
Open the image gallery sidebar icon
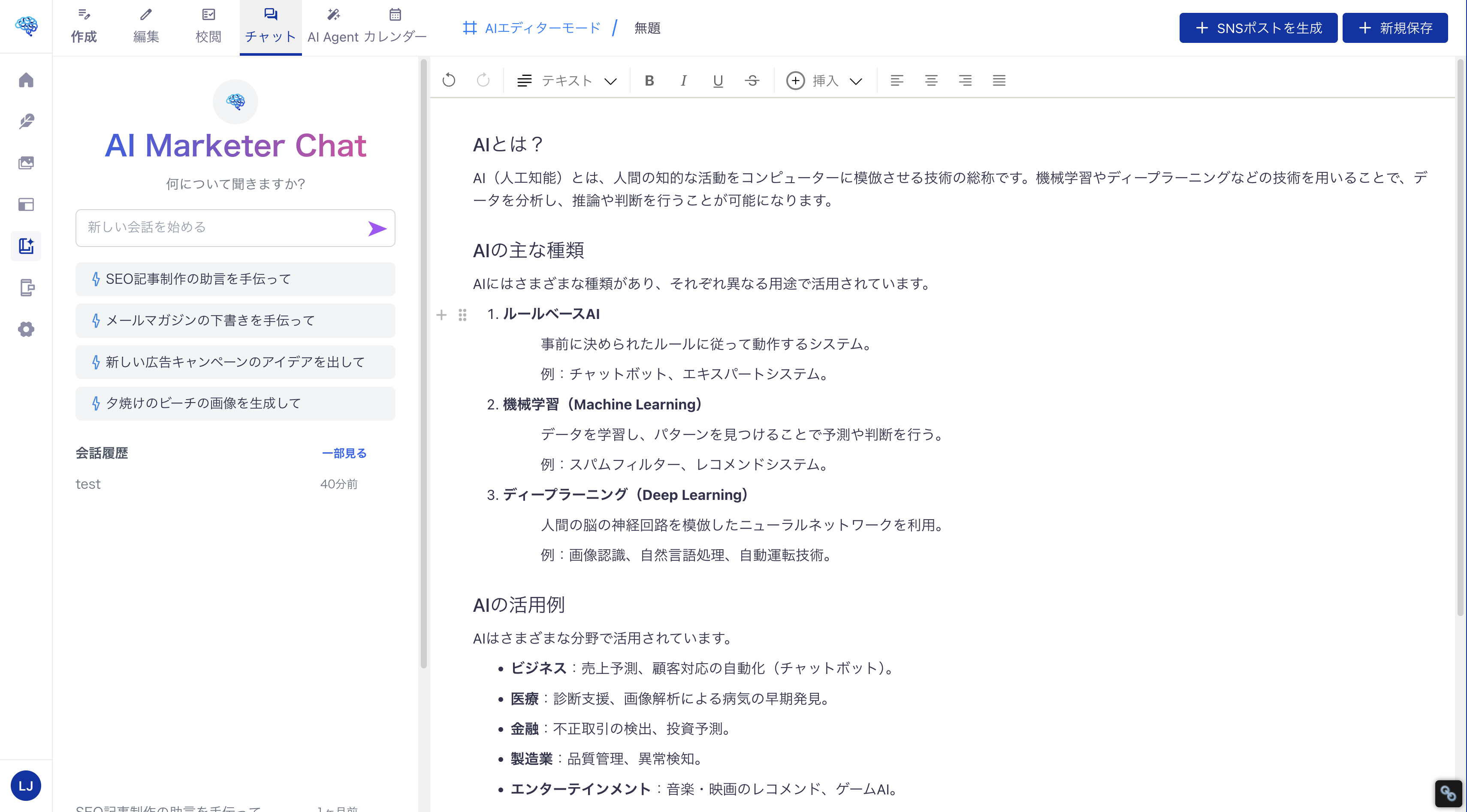(26, 163)
